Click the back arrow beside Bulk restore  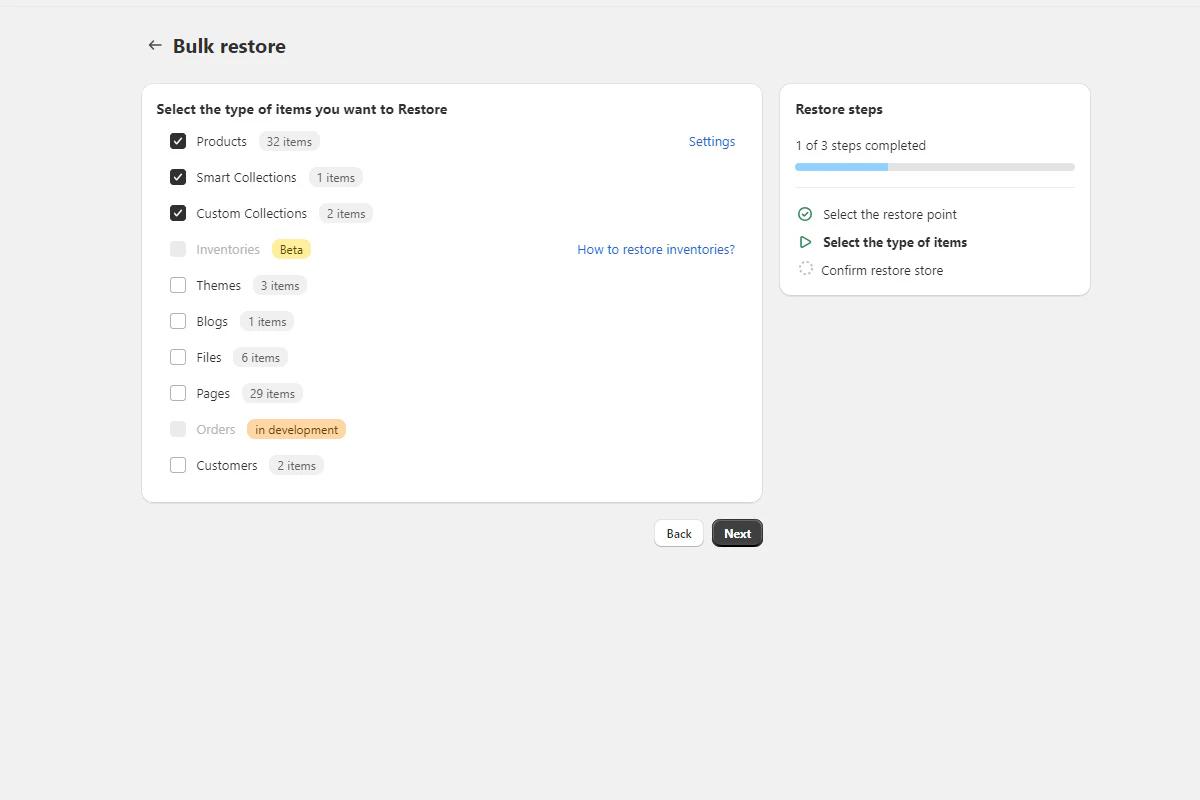coord(154,45)
